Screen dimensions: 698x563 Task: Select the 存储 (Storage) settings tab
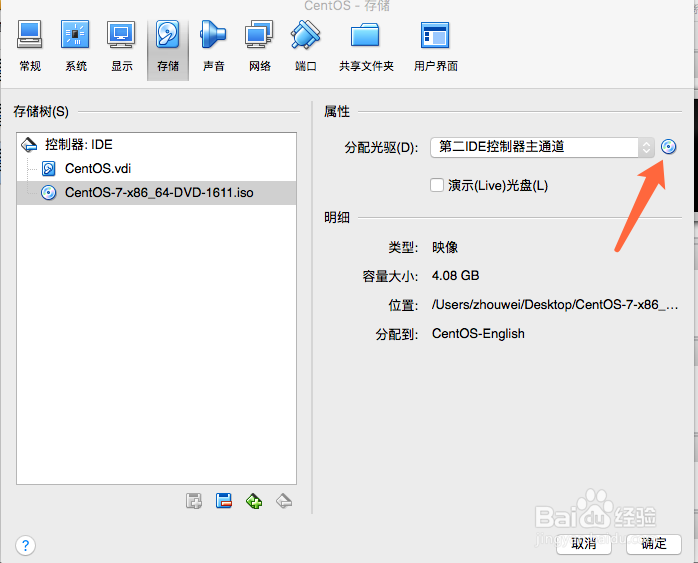point(168,48)
